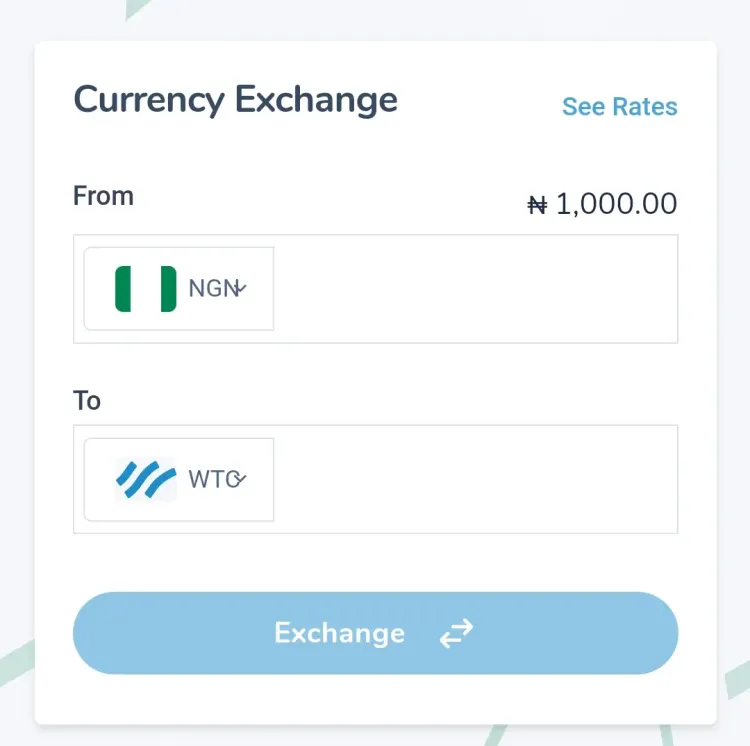The image size is (750, 746).
Task: Click the From label
Action: point(103,196)
